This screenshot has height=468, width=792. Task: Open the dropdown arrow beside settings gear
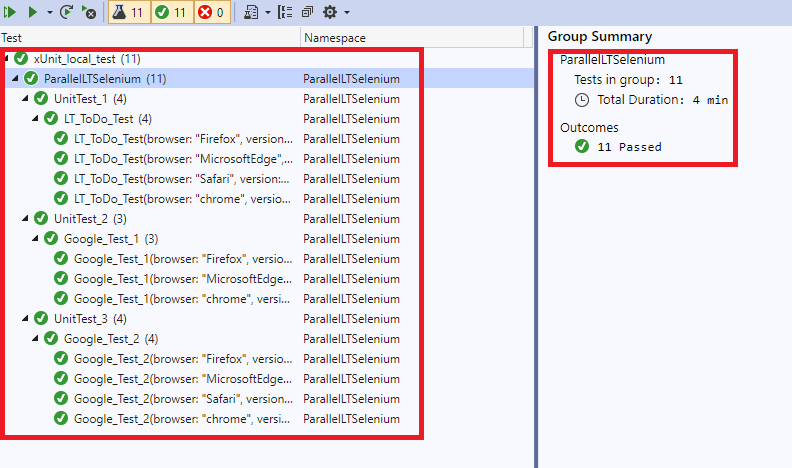tap(346, 13)
